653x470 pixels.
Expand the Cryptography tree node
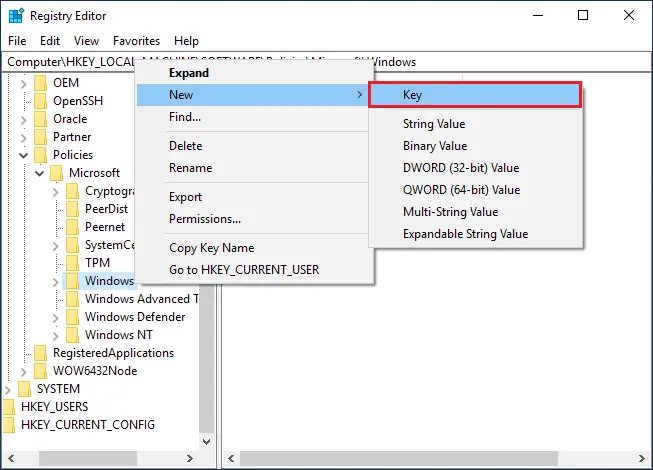[56, 192]
